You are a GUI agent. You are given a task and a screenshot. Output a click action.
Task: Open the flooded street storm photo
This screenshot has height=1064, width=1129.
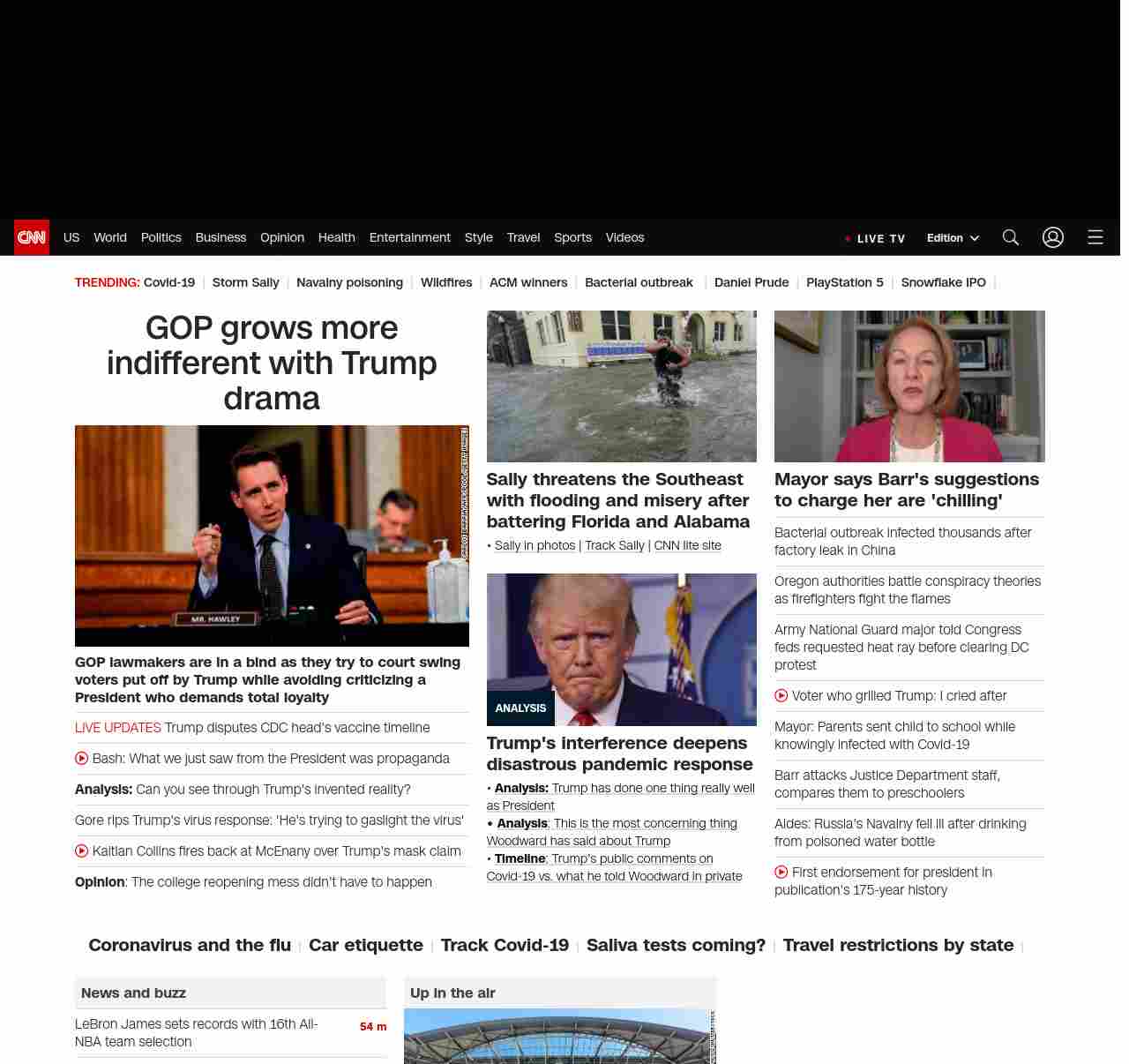click(x=621, y=386)
